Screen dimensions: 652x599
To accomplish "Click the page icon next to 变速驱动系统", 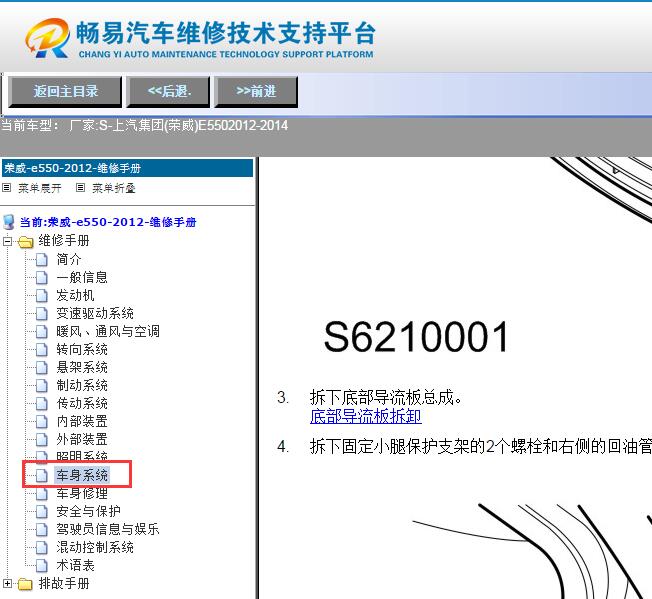I will pyautogui.click(x=42, y=313).
